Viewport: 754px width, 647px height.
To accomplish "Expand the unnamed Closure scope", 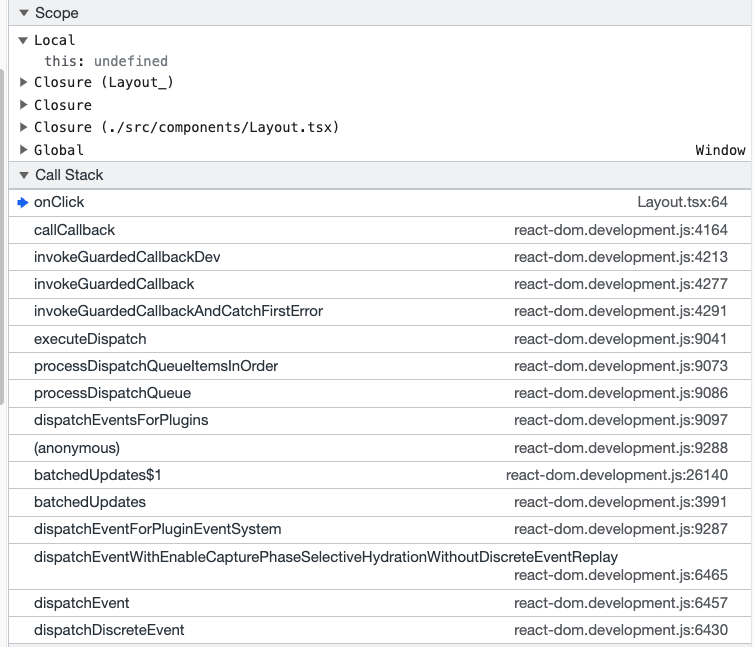I will 24,105.
